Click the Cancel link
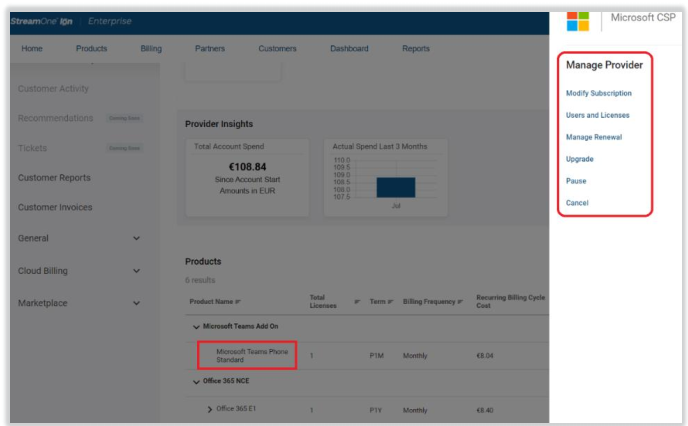 [577, 203]
